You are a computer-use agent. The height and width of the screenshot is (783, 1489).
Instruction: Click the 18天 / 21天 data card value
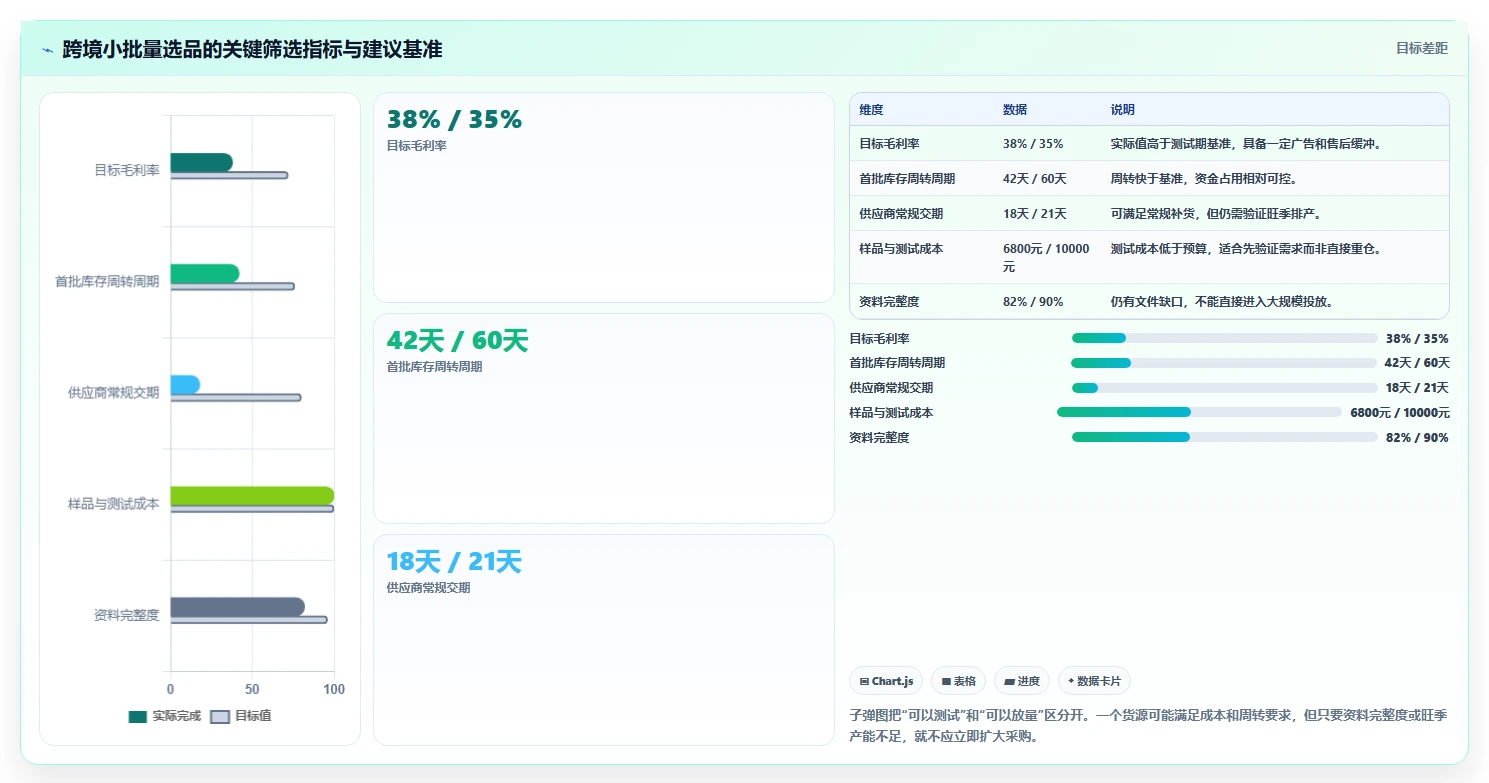(x=454, y=562)
